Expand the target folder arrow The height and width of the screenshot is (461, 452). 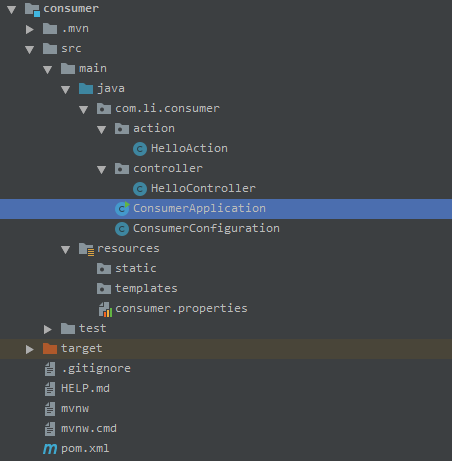pos(30,349)
